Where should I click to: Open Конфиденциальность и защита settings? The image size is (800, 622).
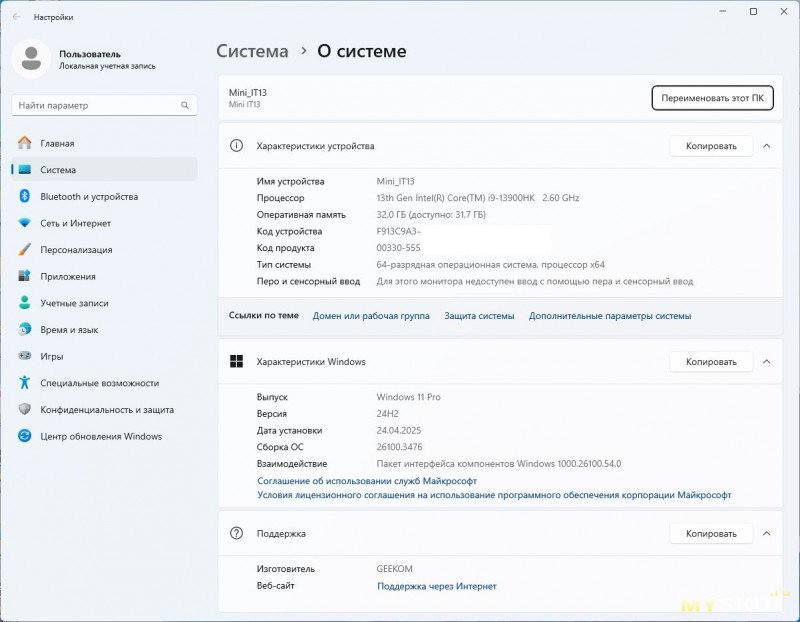[x=104, y=409]
